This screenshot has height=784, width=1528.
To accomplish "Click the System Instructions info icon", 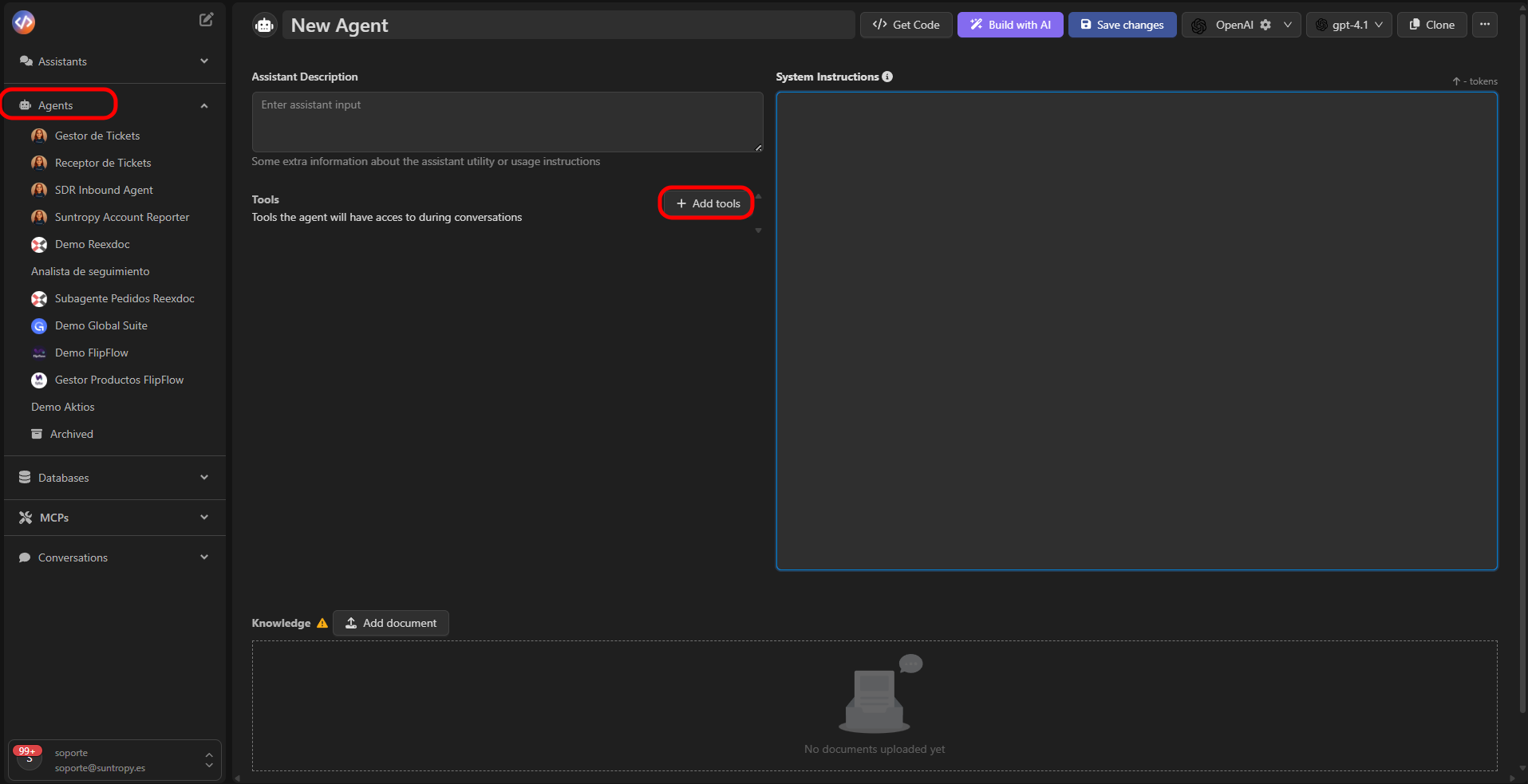I will (887, 77).
